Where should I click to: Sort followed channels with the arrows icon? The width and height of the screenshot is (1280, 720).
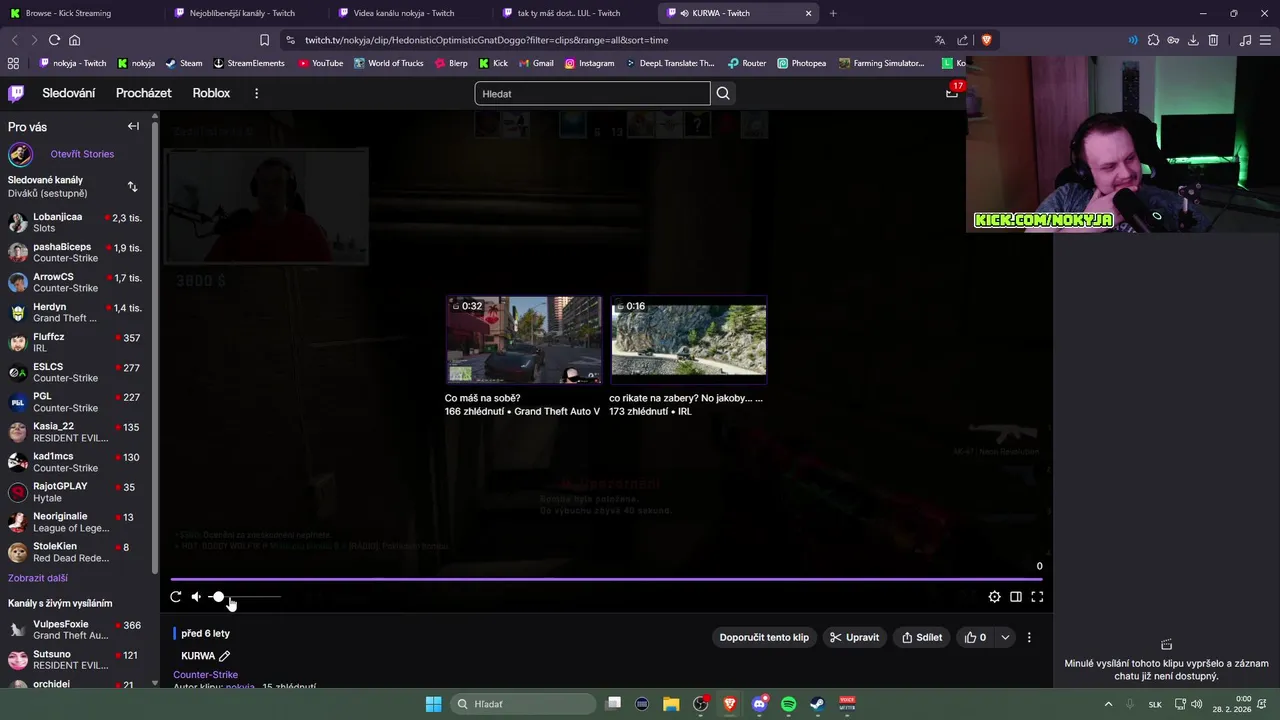click(132, 187)
